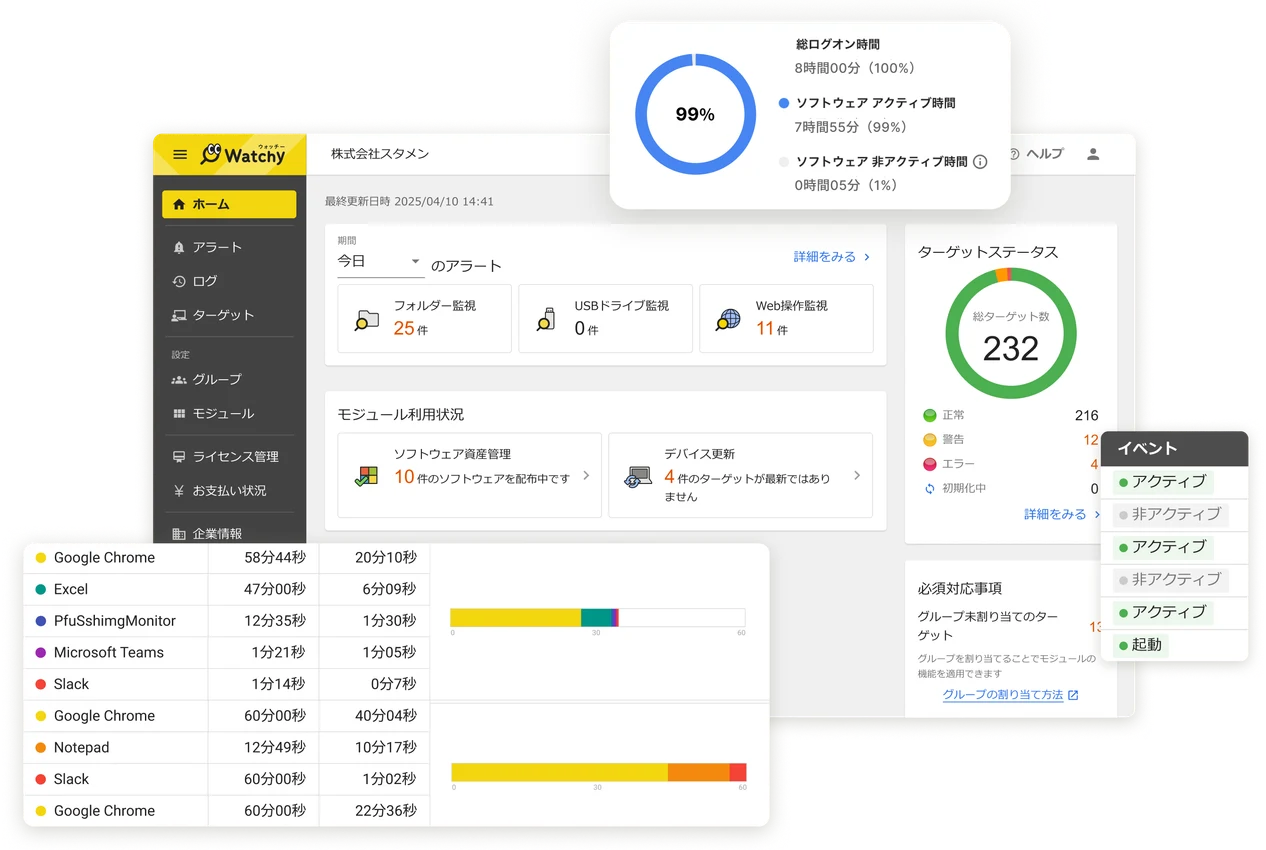Image resolution: width=1266 pixels, height=850 pixels.
Task: Click the USB drive monitoring icon
Action: tap(546, 320)
